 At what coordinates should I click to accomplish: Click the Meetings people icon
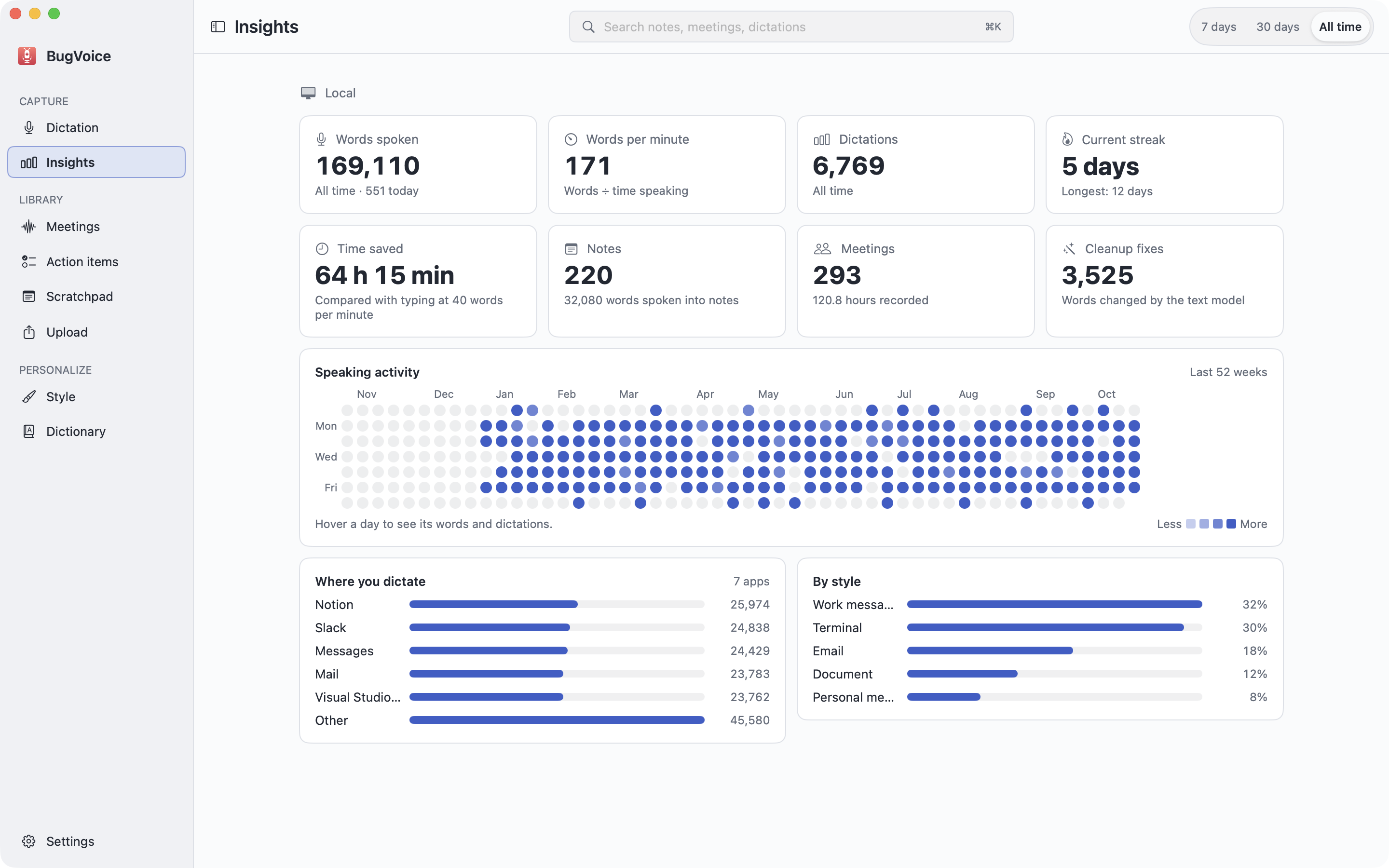click(822, 248)
